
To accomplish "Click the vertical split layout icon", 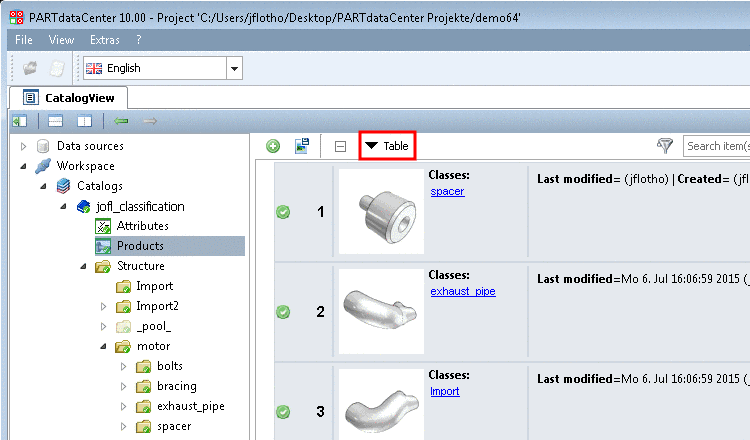I will [85, 121].
